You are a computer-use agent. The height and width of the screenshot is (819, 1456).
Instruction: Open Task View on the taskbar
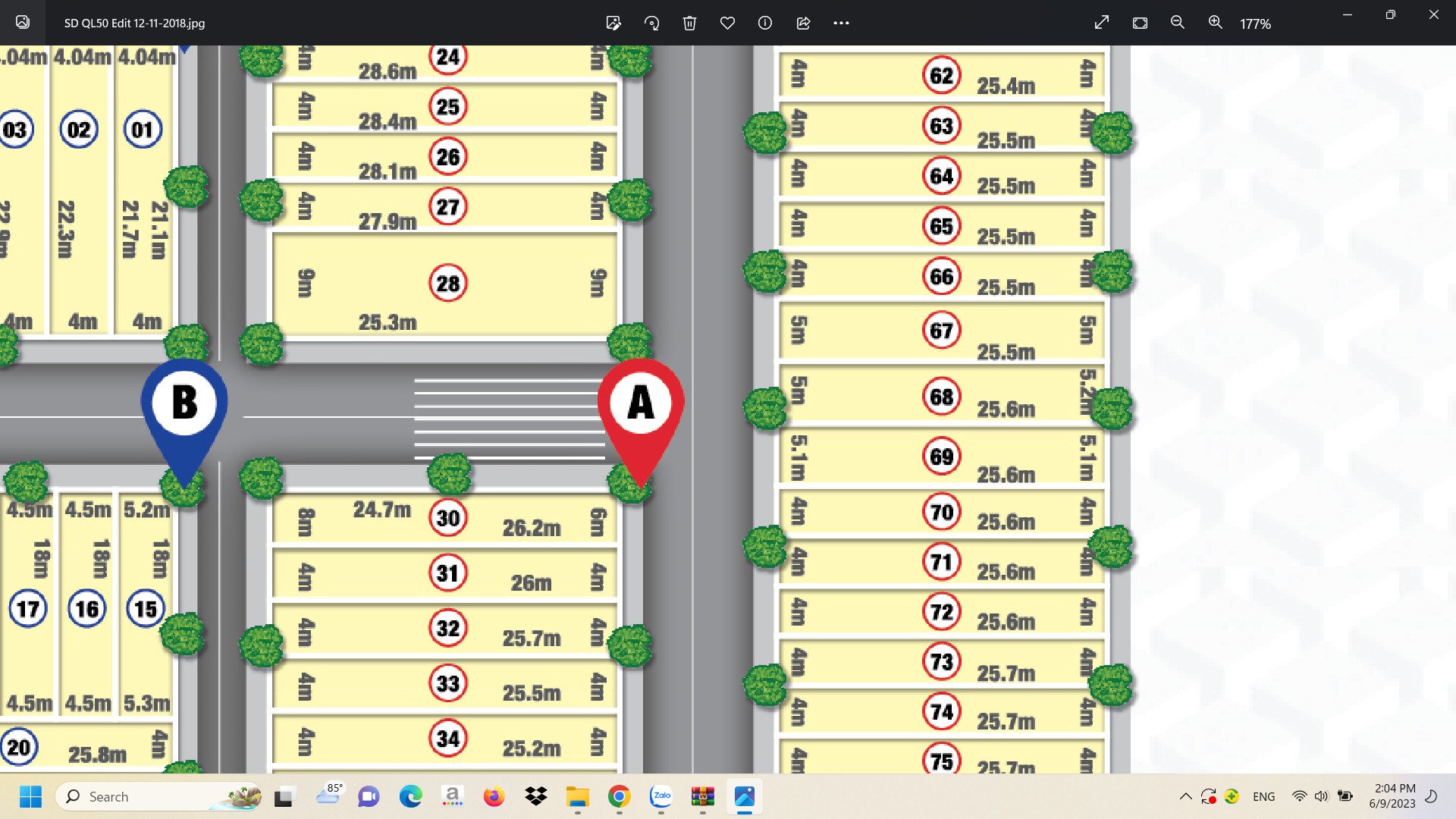tap(284, 796)
